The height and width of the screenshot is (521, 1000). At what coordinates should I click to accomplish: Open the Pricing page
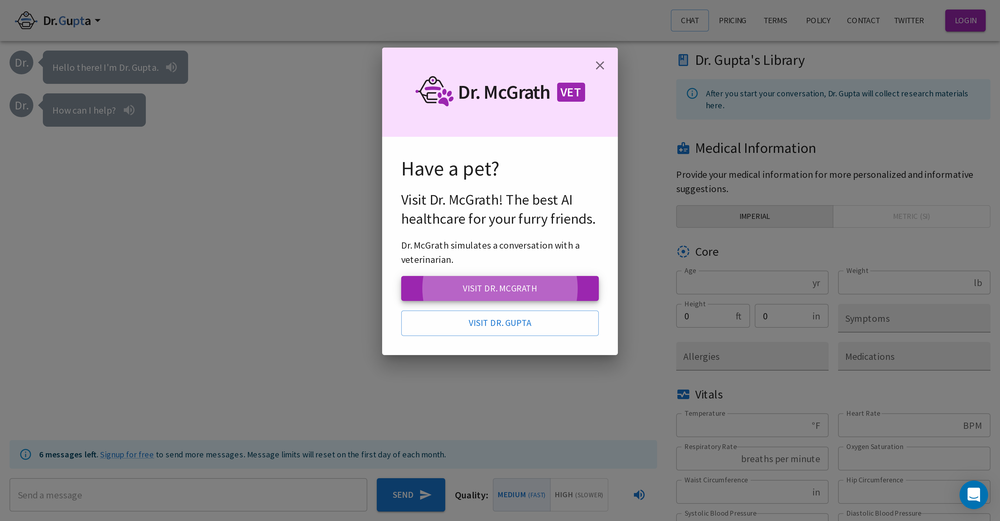click(x=732, y=20)
